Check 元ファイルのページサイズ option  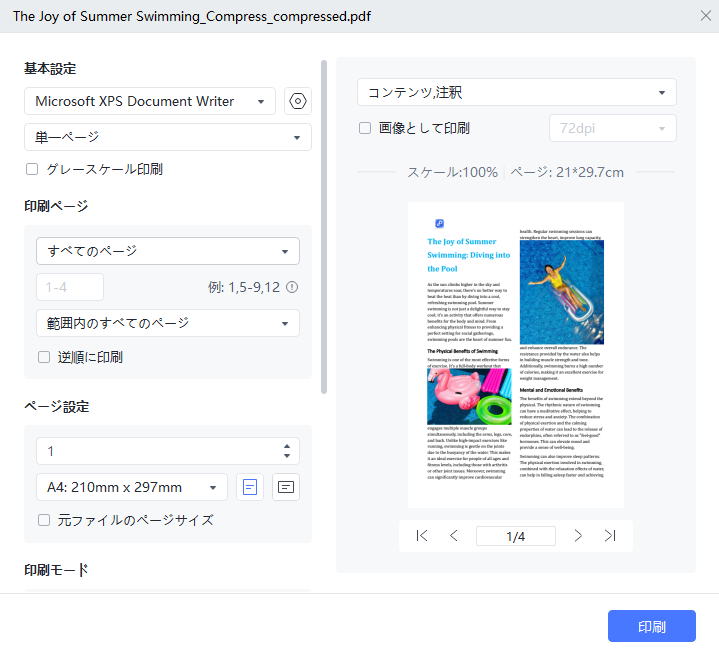click(44, 520)
